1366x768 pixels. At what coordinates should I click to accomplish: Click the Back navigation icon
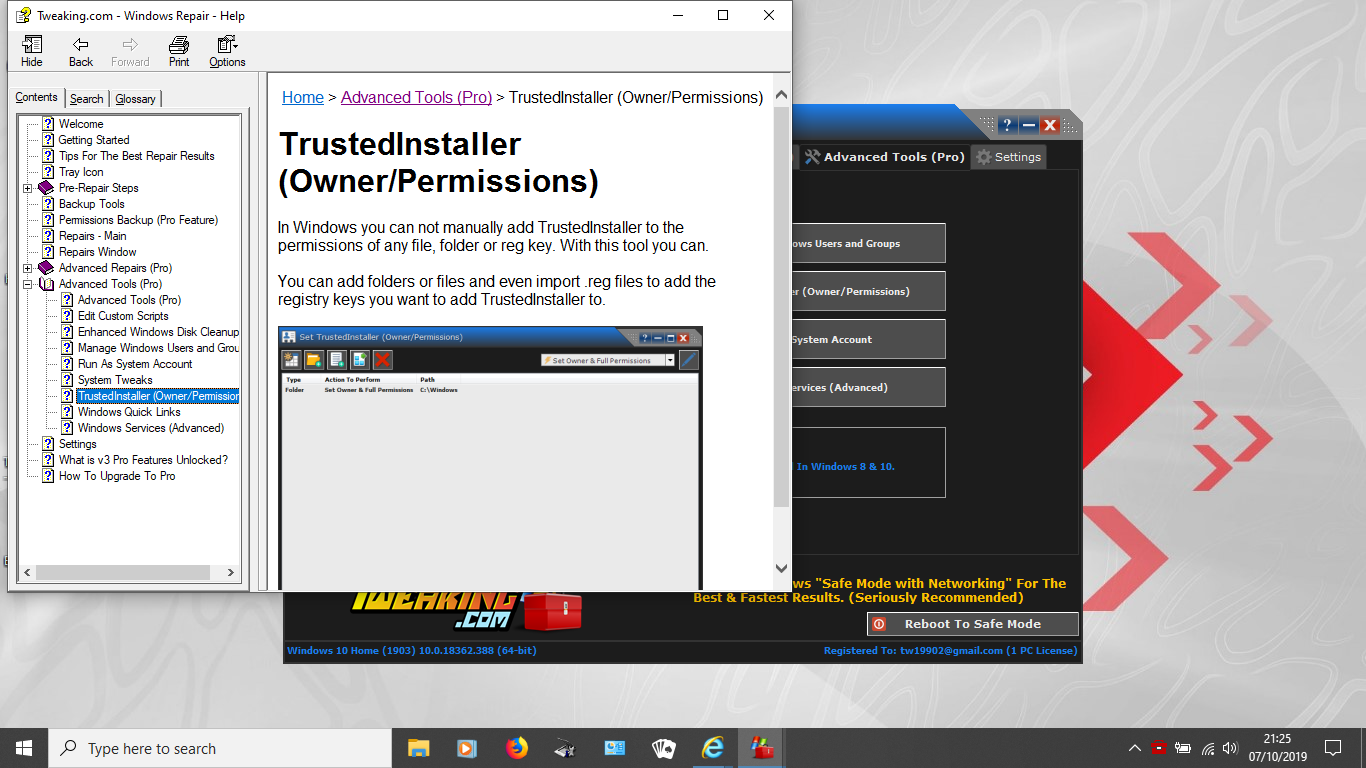[x=81, y=51]
